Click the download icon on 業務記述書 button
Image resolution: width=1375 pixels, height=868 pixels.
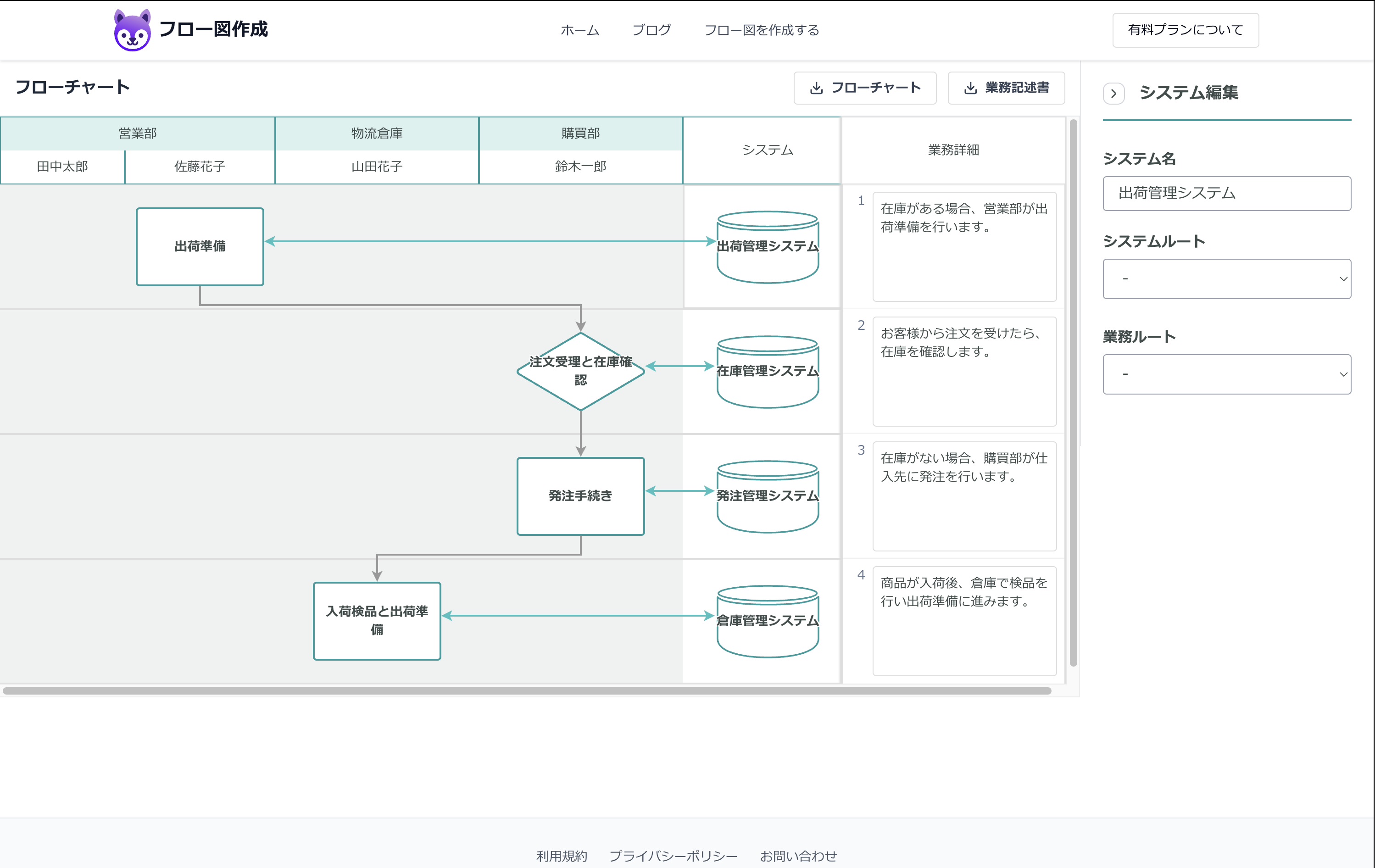(970, 88)
